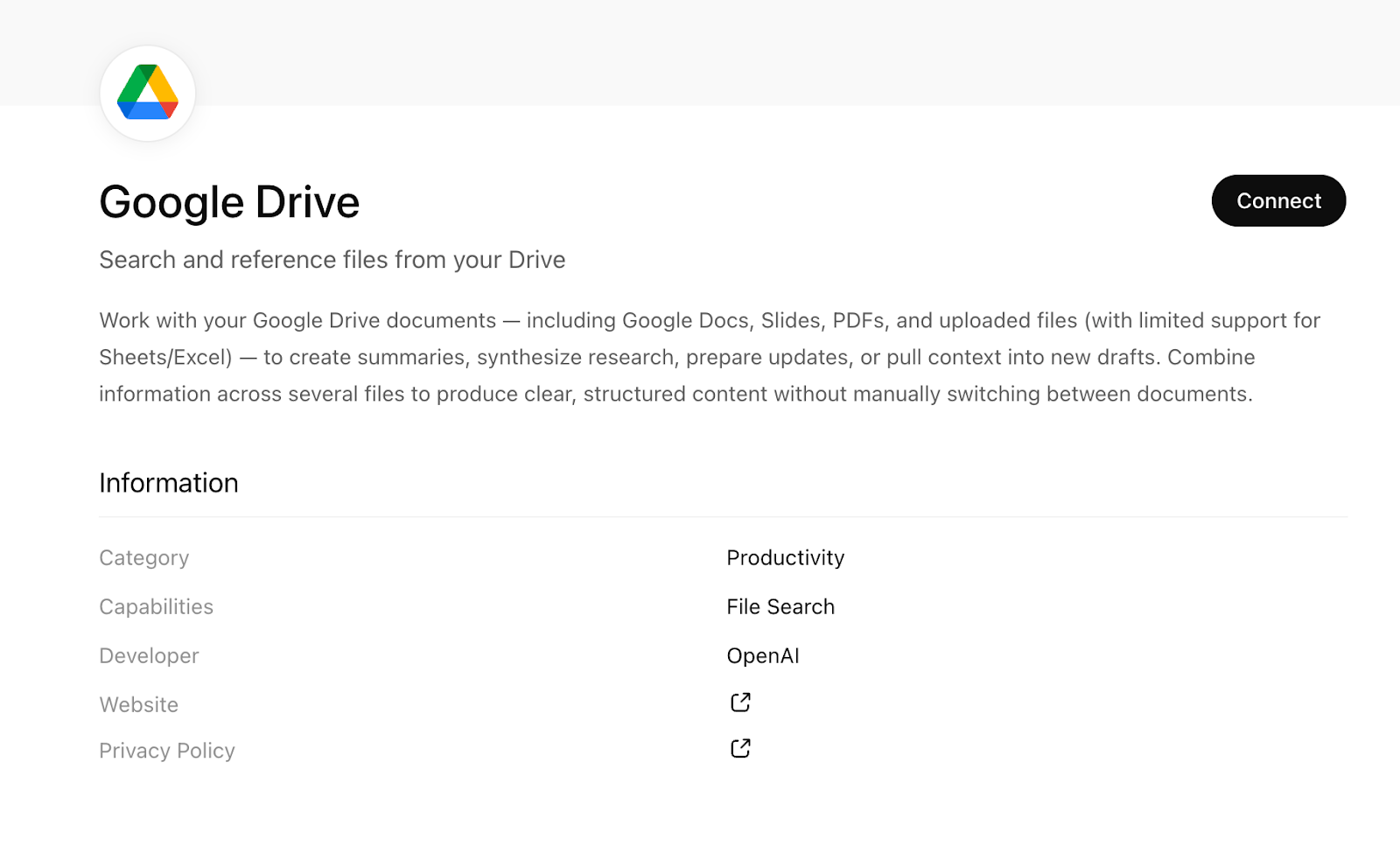Viewport: 1400px width, 846px height.
Task: Click the Drive description tagline text
Action: (x=332, y=259)
